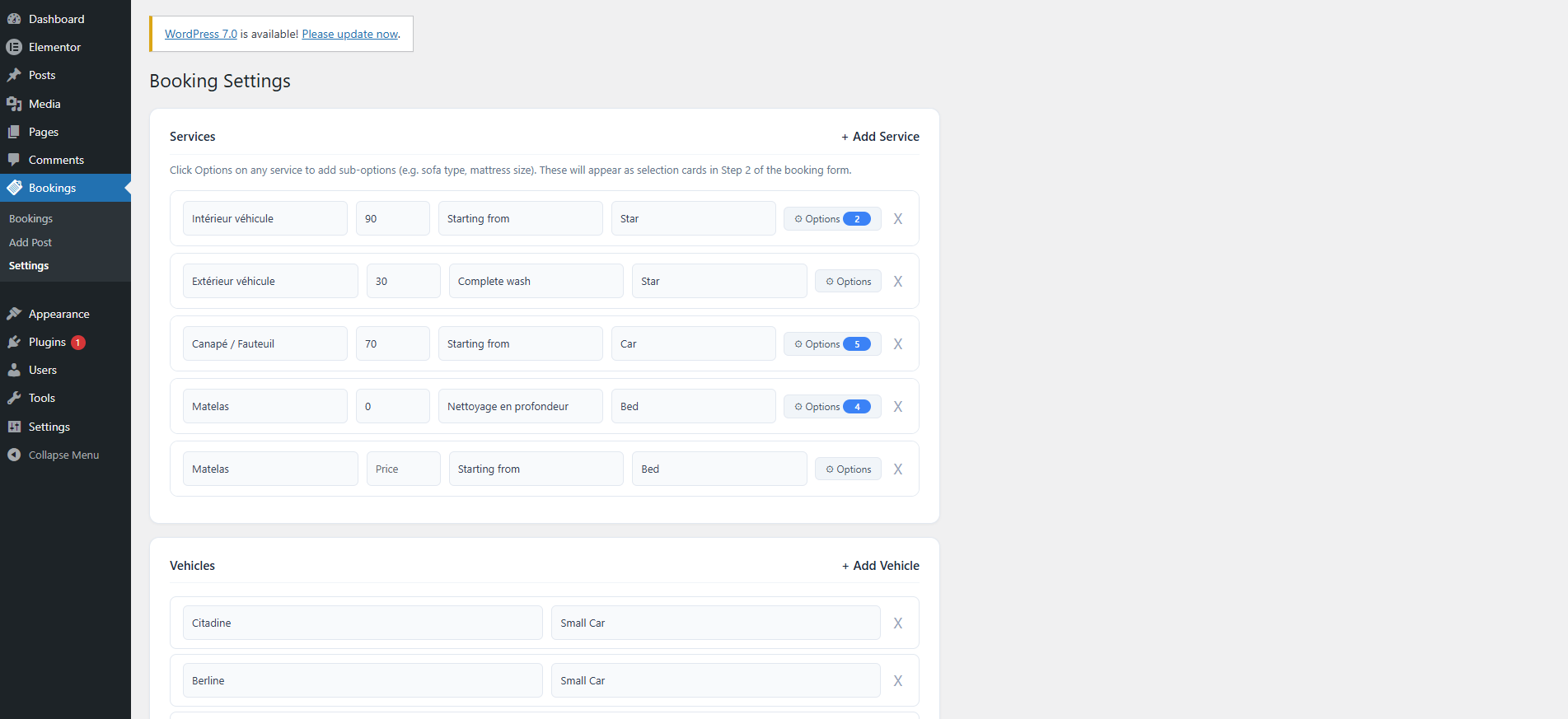The height and width of the screenshot is (719, 1568).
Task: Edit the Small Car field for Berline
Action: pos(716,680)
